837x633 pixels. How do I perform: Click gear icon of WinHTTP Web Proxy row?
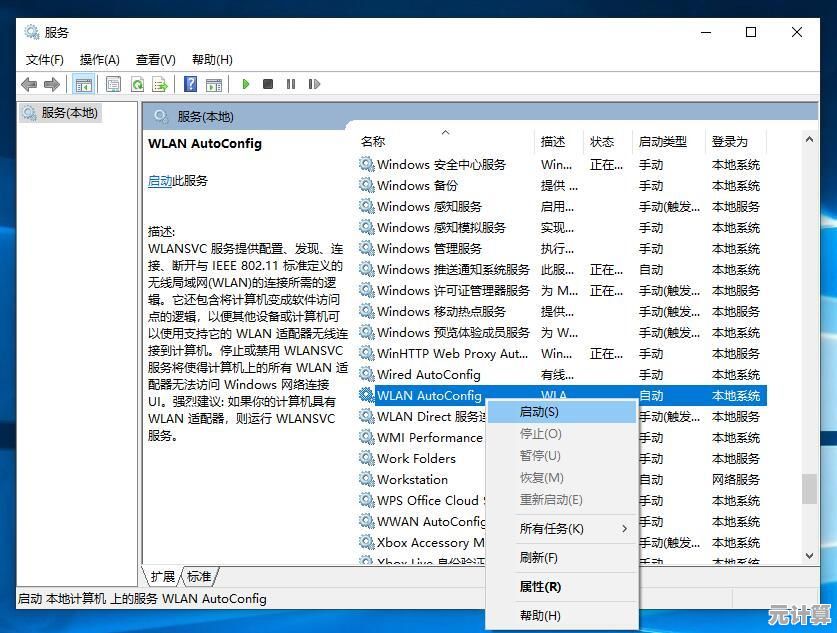click(x=366, y=353)
